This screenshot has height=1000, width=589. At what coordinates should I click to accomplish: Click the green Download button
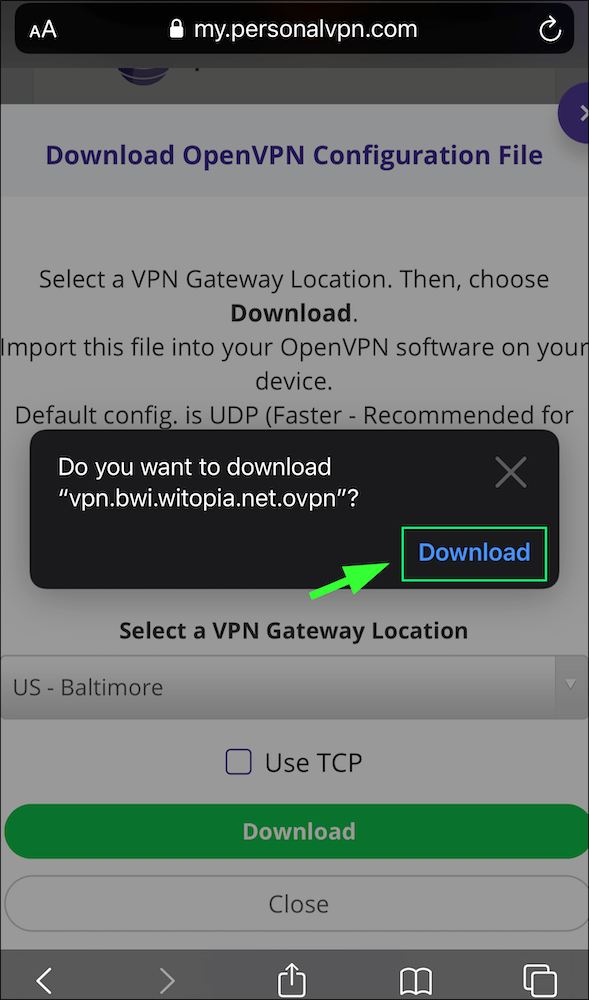click(297, 831)
